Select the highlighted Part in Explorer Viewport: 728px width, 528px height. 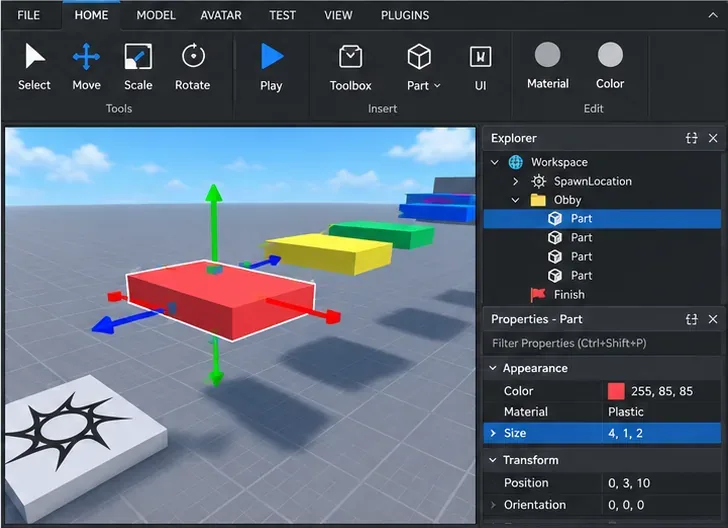(602, 219)
